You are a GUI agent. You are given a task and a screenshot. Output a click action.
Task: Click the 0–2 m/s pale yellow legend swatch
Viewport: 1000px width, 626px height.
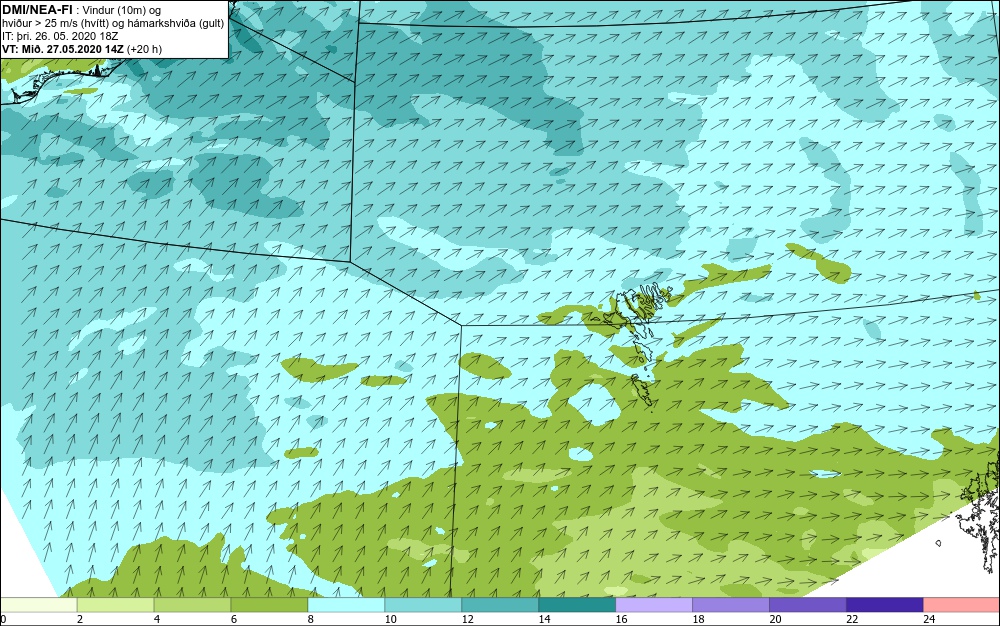pos(38,604)
